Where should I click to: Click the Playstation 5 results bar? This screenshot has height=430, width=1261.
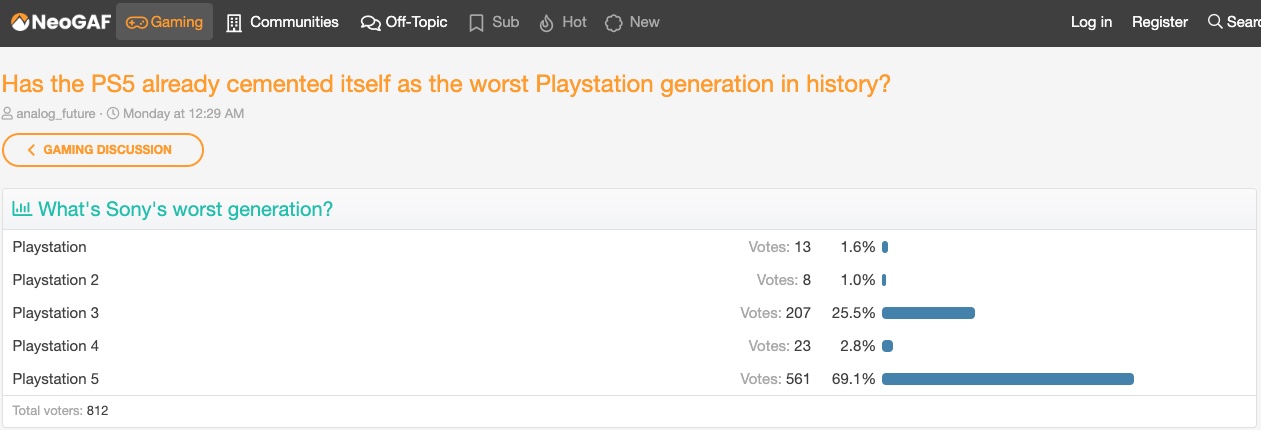(1008, 379)
